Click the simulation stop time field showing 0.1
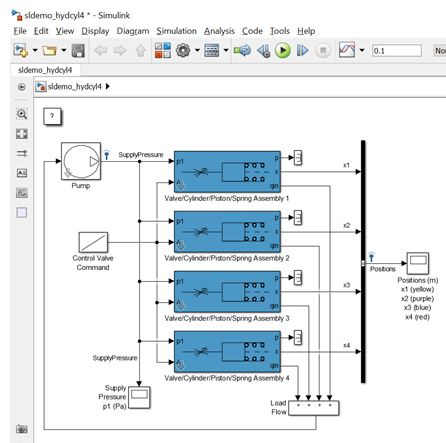This screenshot has width=446, height=443. tap(397, 51)
